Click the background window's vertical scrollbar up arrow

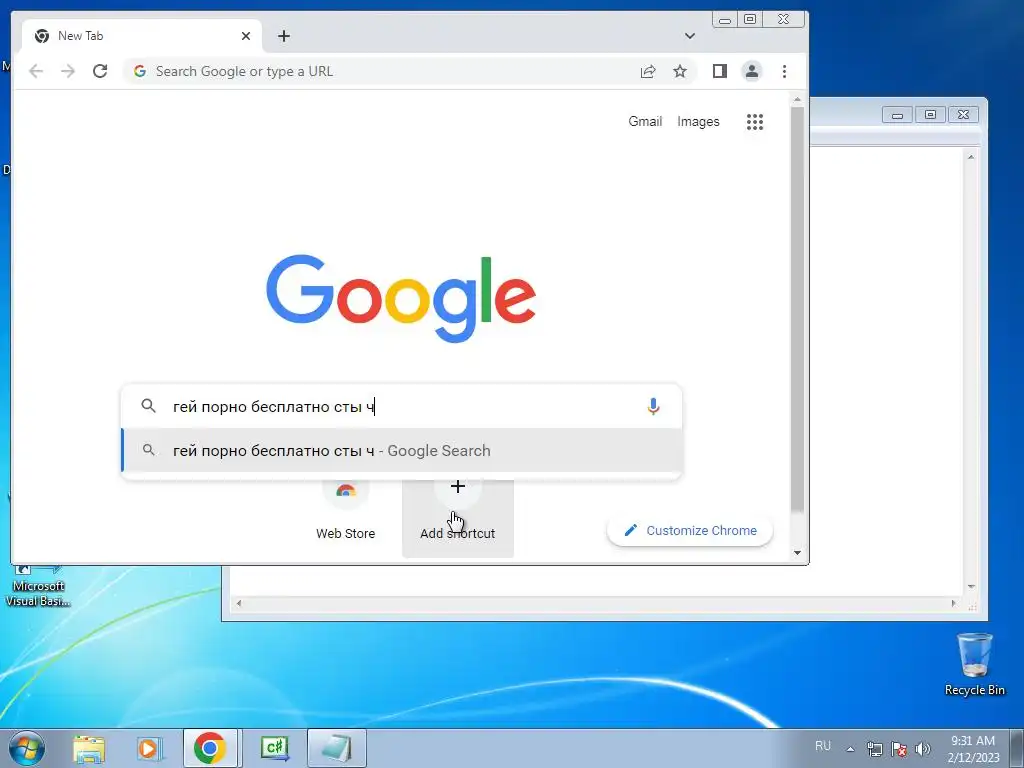[x=970, y=157]
